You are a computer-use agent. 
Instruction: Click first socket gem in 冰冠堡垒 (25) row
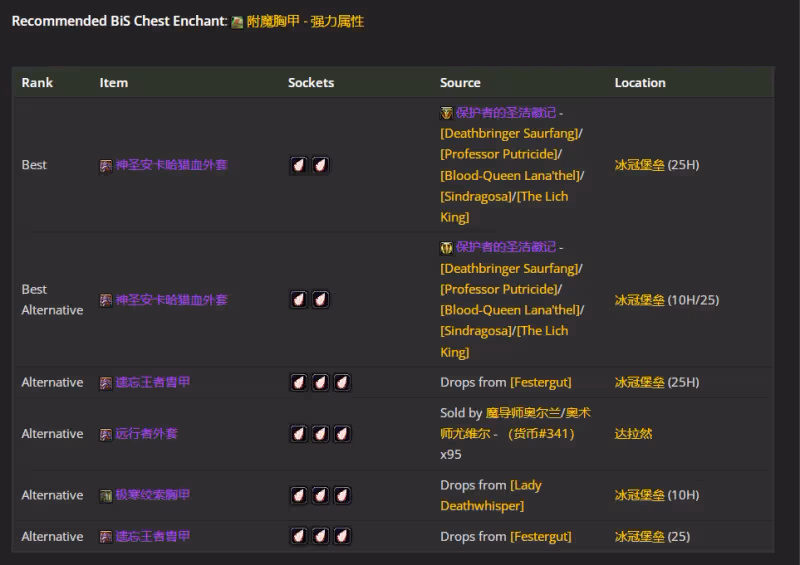pos(299,536)
